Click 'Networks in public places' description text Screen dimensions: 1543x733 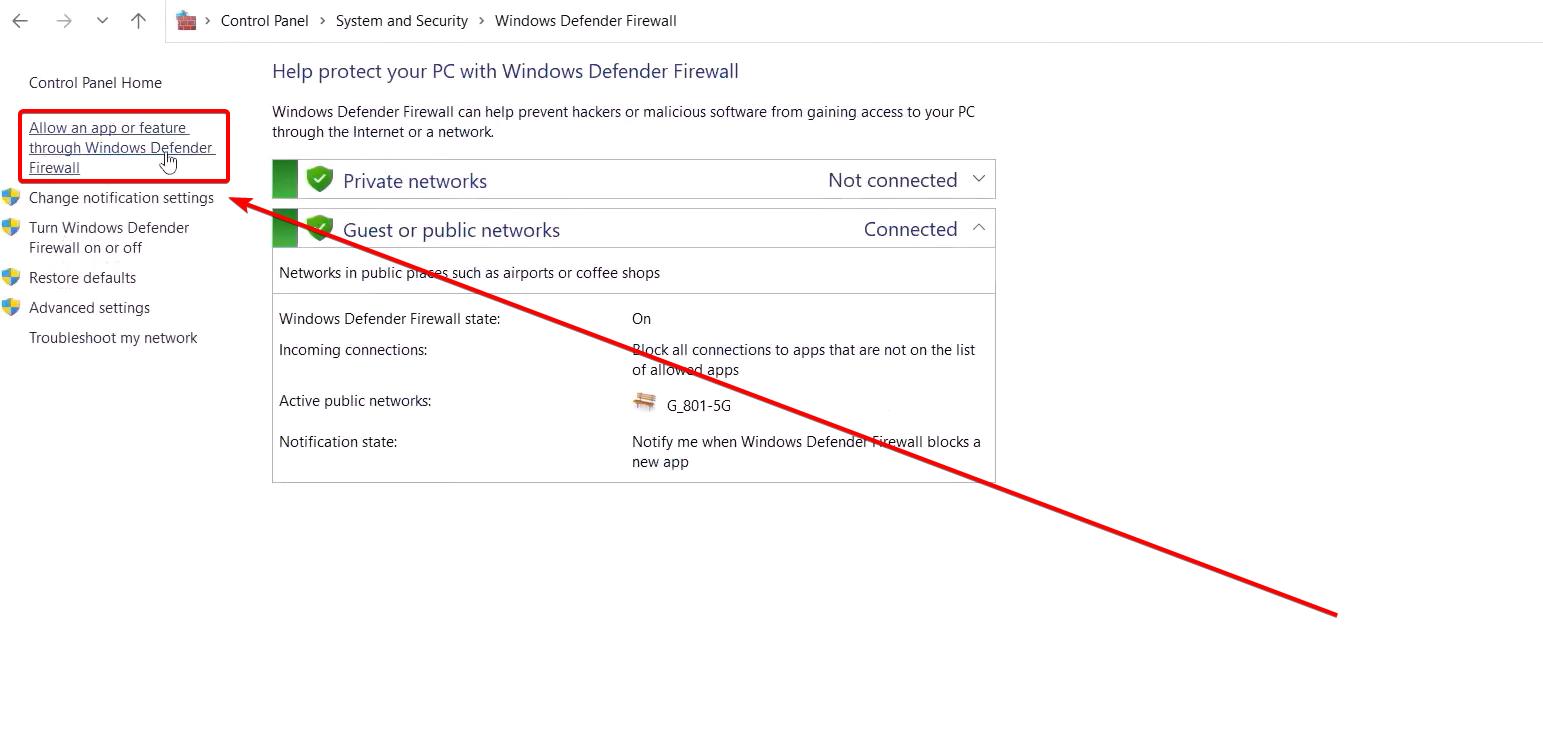tap(469, 273)
